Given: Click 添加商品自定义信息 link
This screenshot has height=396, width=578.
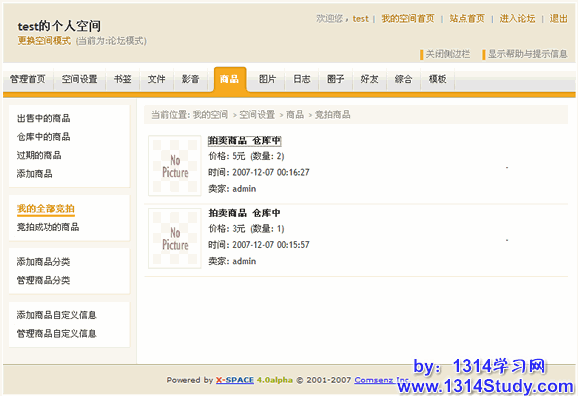Looking at the screenshot, I should tap(57, 315).
